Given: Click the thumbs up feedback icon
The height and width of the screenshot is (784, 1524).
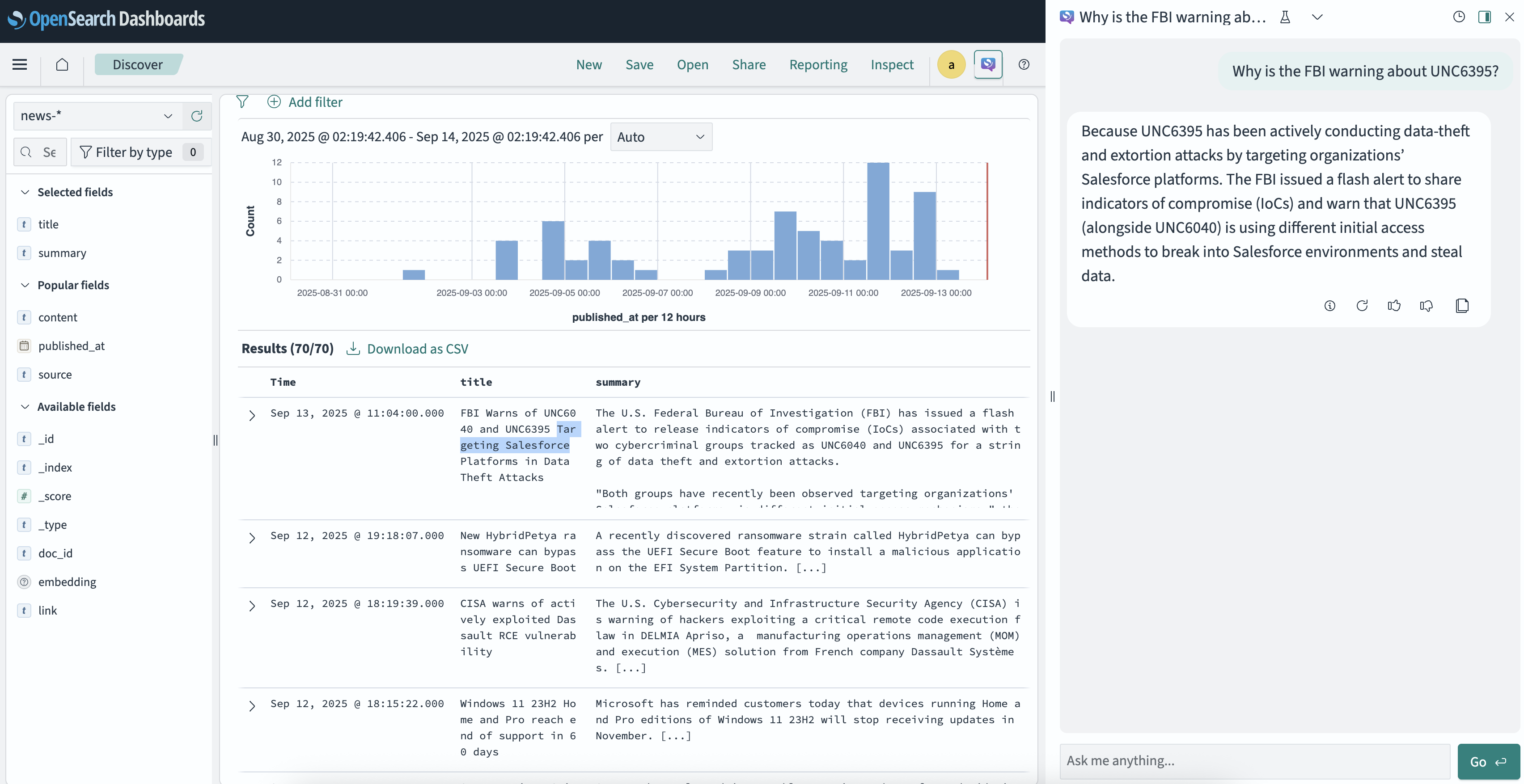Looking at the screenshot, I should coord(1394,306).
